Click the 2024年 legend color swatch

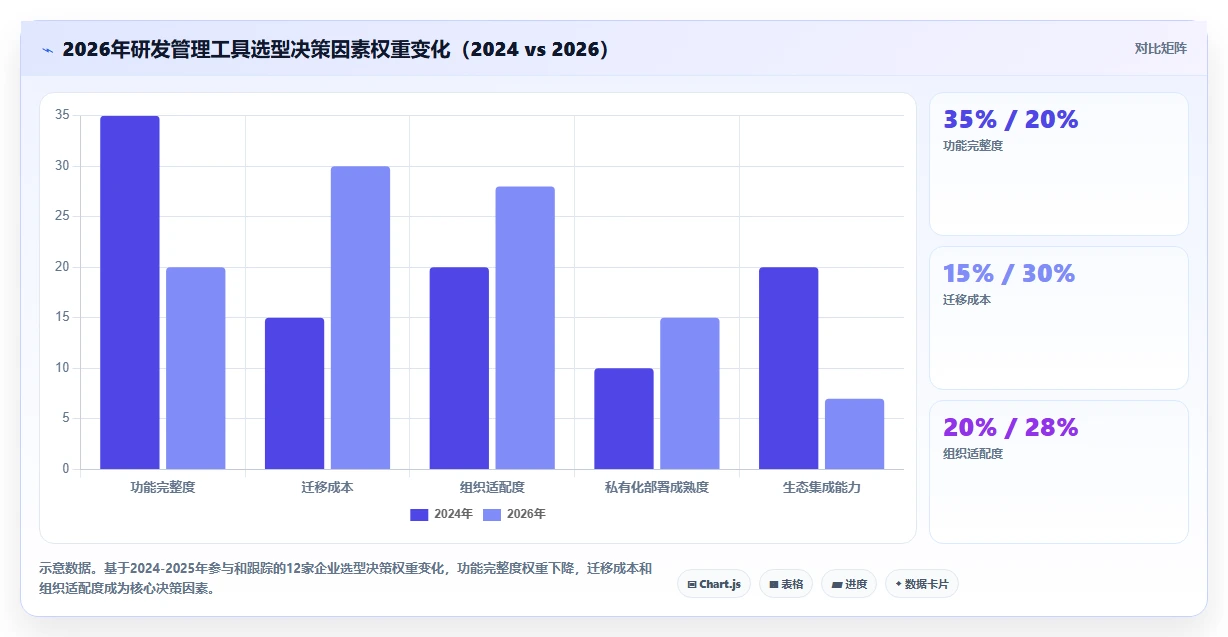click(x=419, y=514)
